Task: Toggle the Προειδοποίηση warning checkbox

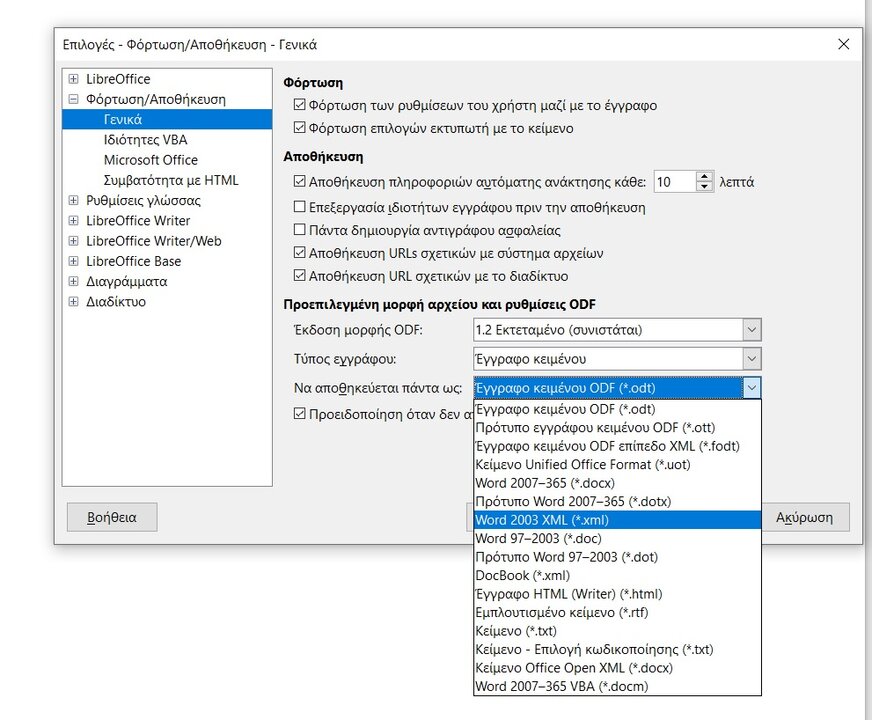Action: (x=299, y=414)
